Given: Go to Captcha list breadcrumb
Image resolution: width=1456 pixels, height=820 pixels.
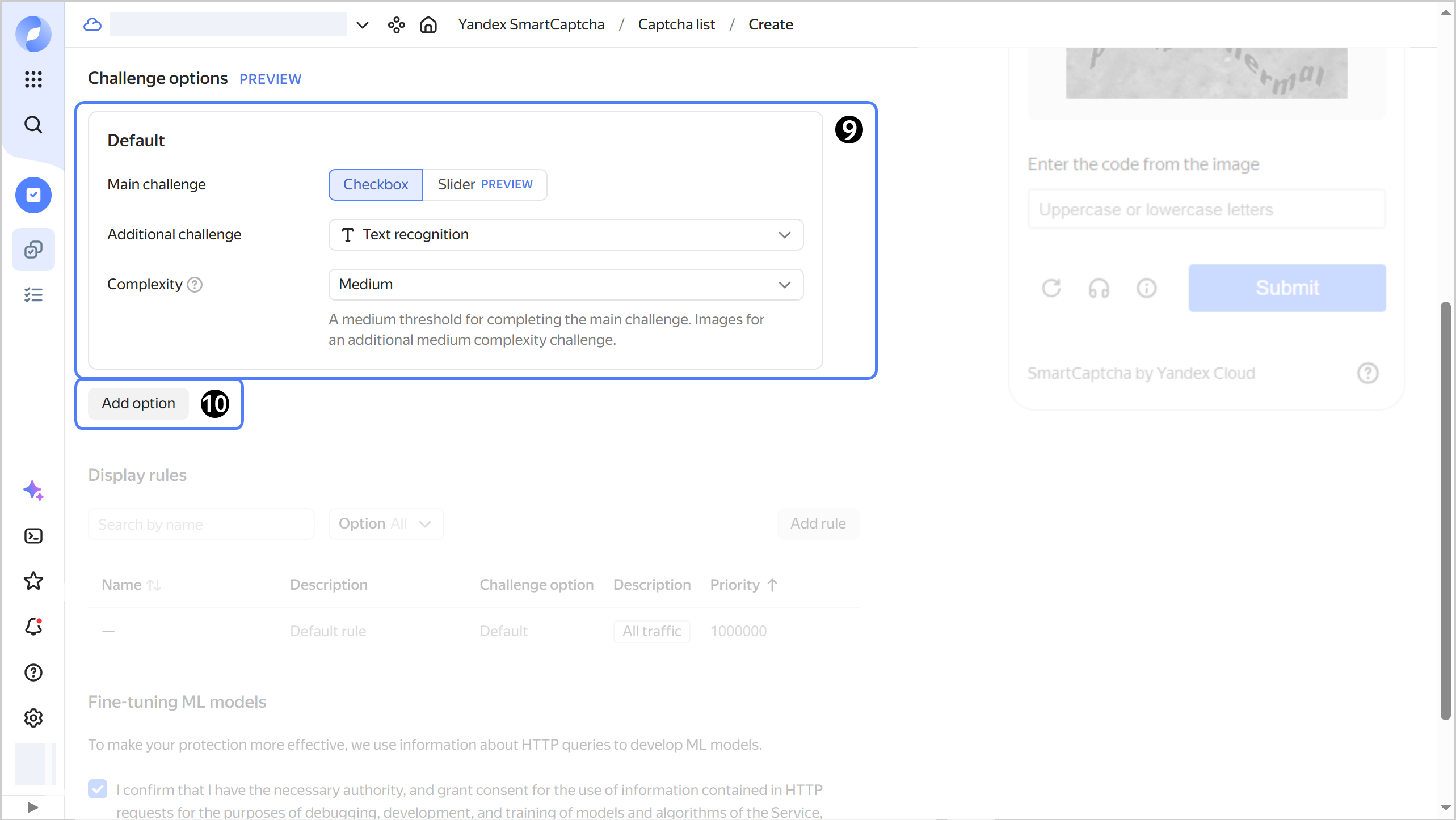Looking at the screenshot, I should pos(676,25).
